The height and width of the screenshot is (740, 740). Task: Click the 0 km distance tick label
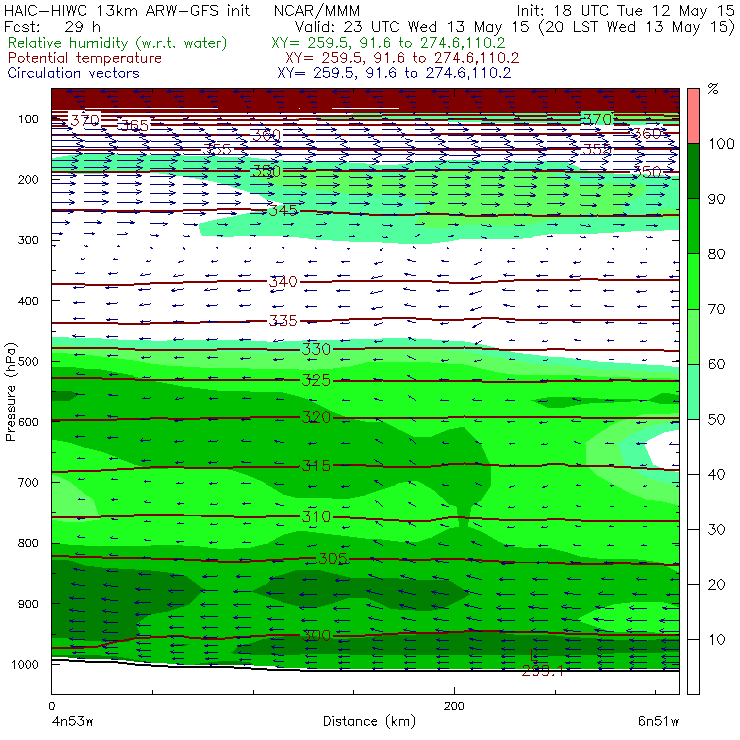pyautogui.click(x=51, y=706)
